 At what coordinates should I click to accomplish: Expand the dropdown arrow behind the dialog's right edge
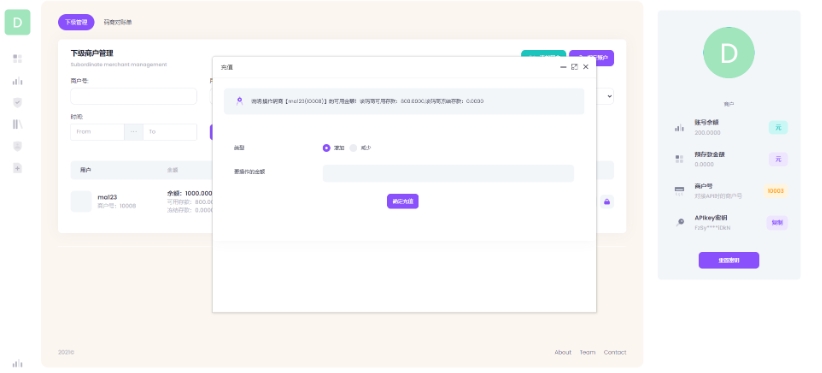coord(609,96)
